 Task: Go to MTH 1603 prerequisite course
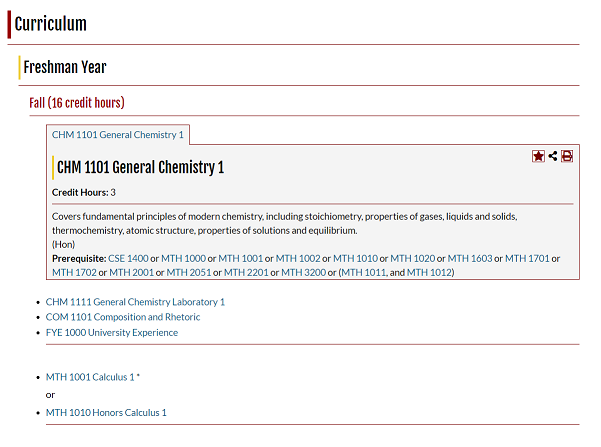[470, 258]
